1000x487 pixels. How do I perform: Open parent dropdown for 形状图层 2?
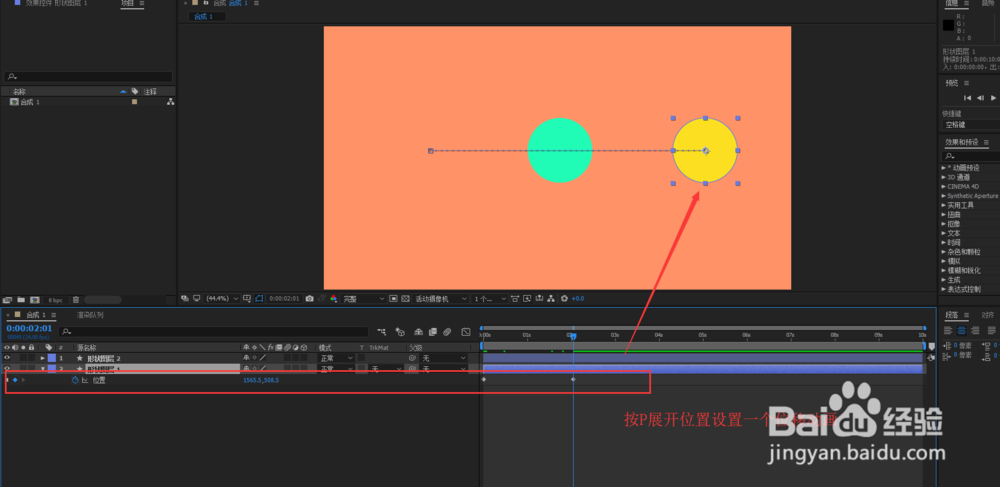(x=443, y=358)
